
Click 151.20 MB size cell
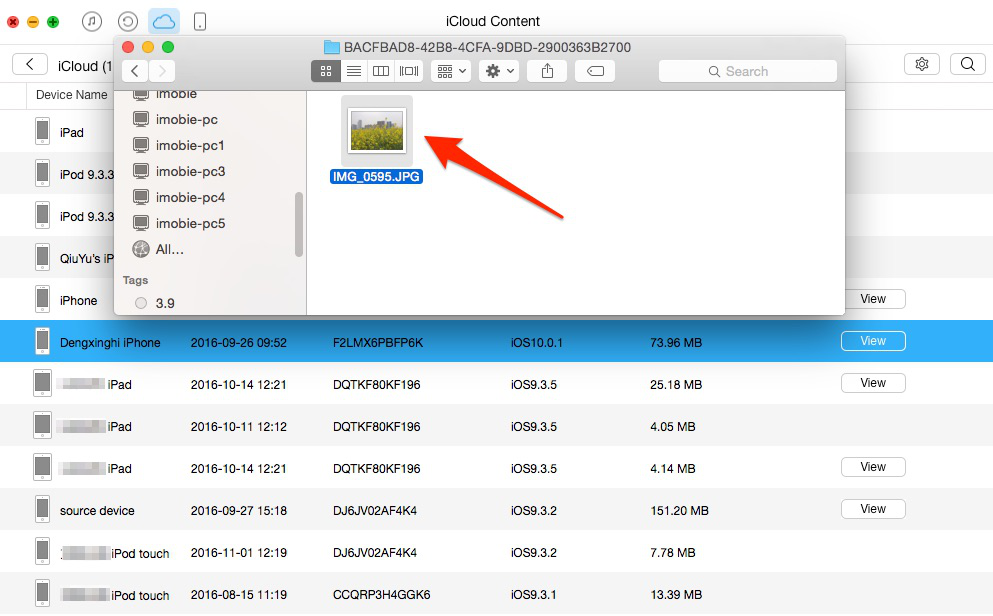[x=679, y=510]
